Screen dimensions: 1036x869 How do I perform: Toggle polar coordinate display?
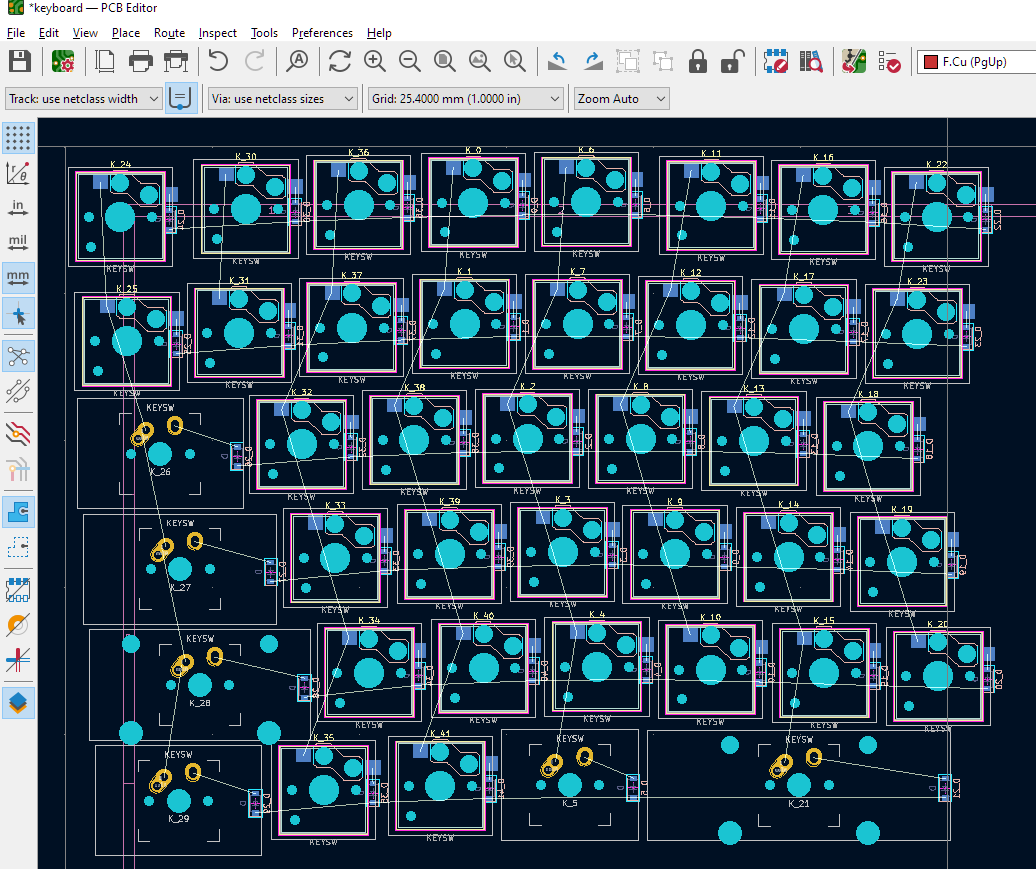(18, 172)
